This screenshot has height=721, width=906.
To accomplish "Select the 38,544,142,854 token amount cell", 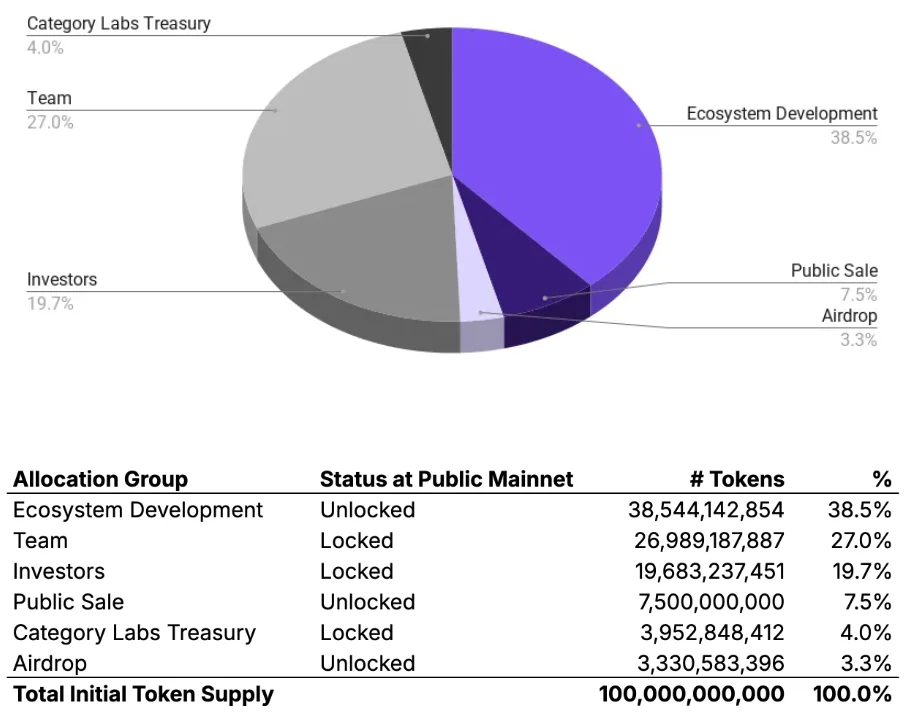I will coord(706,510).
